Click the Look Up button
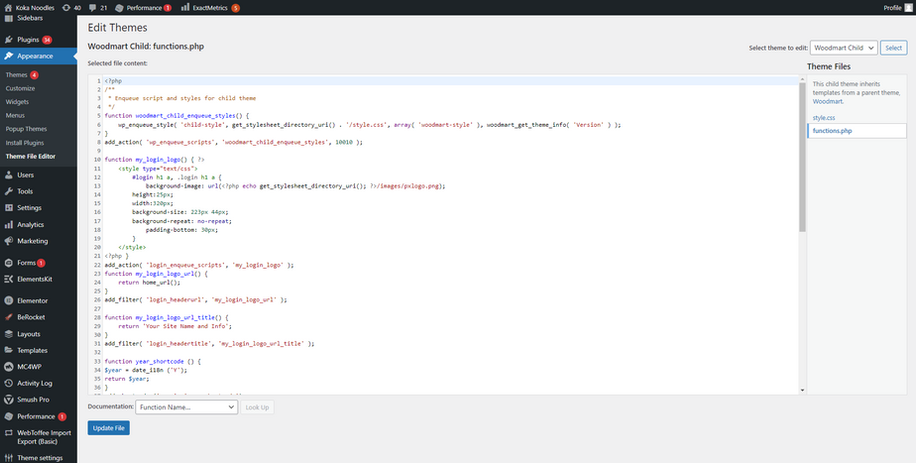Viewport: 916px width, 463px height. pos(257,407)
